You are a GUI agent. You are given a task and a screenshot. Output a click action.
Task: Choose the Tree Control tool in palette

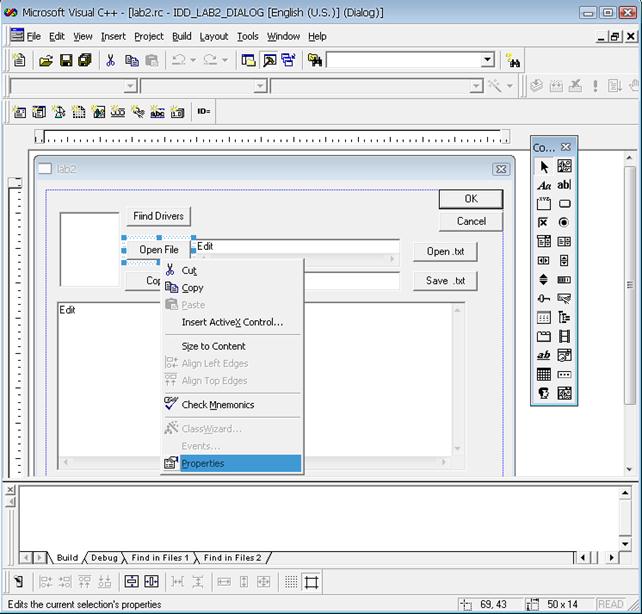564,318
